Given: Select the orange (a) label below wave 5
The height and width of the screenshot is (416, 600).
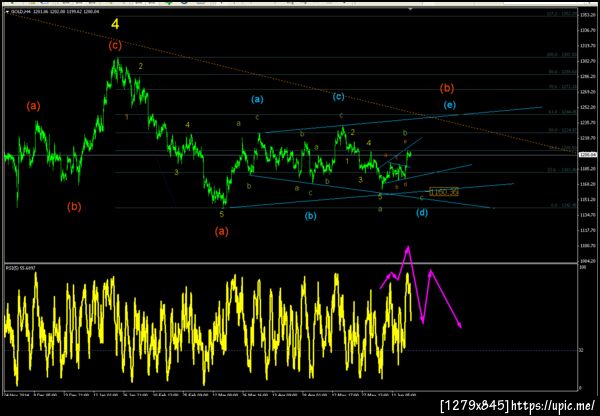Looking at the screenshot, I should pos(221,231).
